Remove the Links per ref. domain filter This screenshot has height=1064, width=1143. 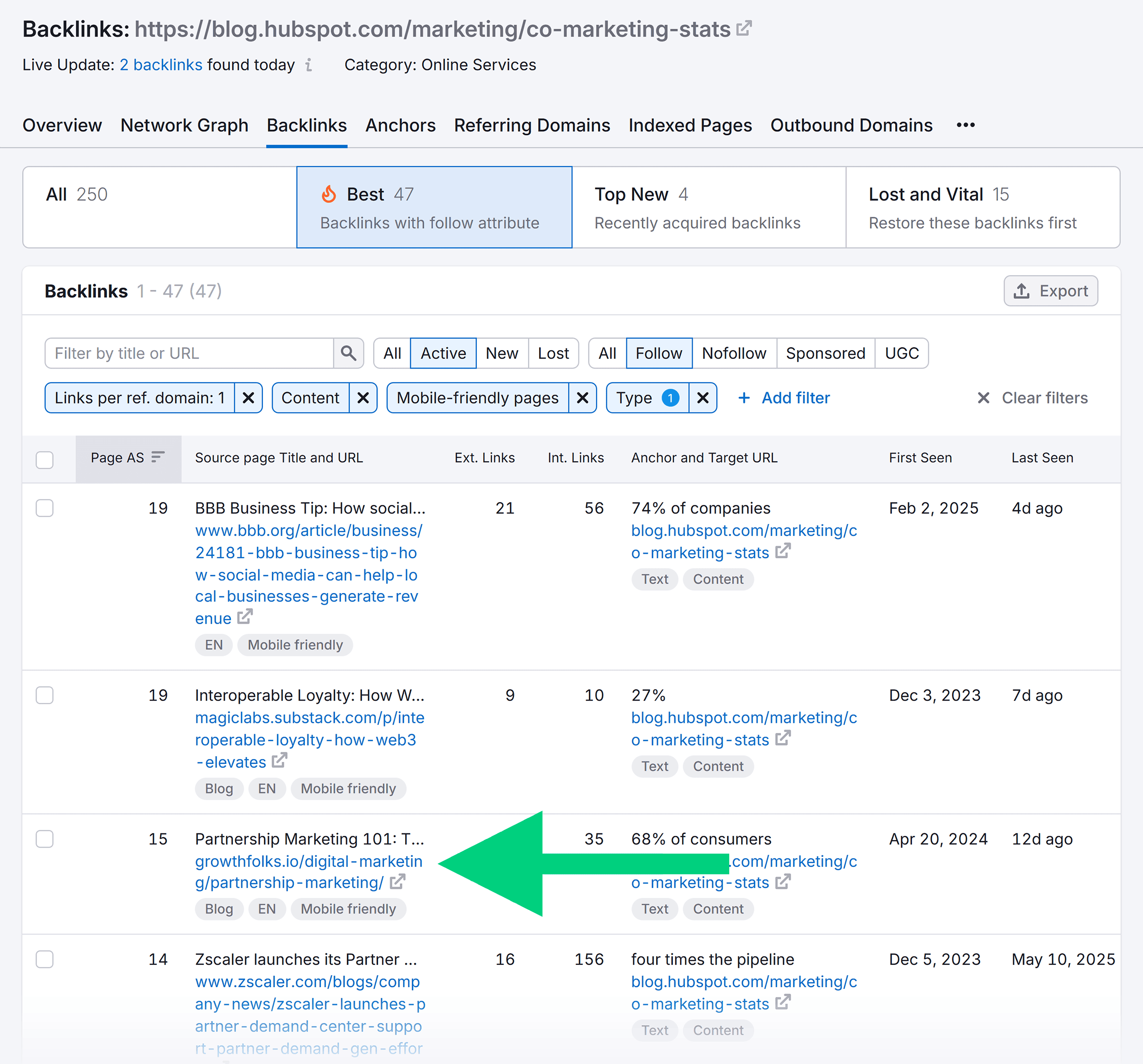(248, 398)
